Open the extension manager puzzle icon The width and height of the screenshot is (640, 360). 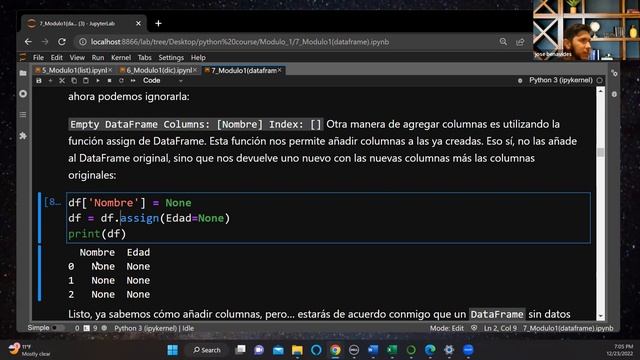click(x=23, y=136)
